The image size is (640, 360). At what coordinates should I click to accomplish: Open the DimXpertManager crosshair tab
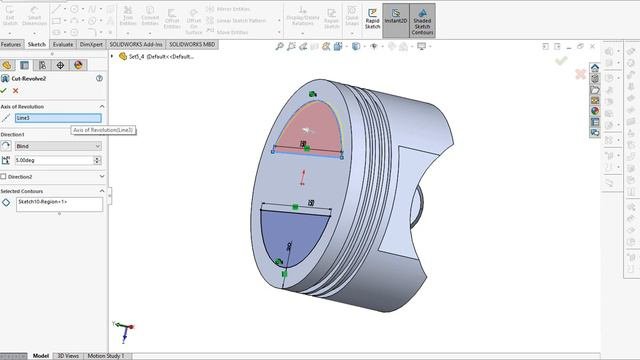pyautogui.click(x=60, y=65)
